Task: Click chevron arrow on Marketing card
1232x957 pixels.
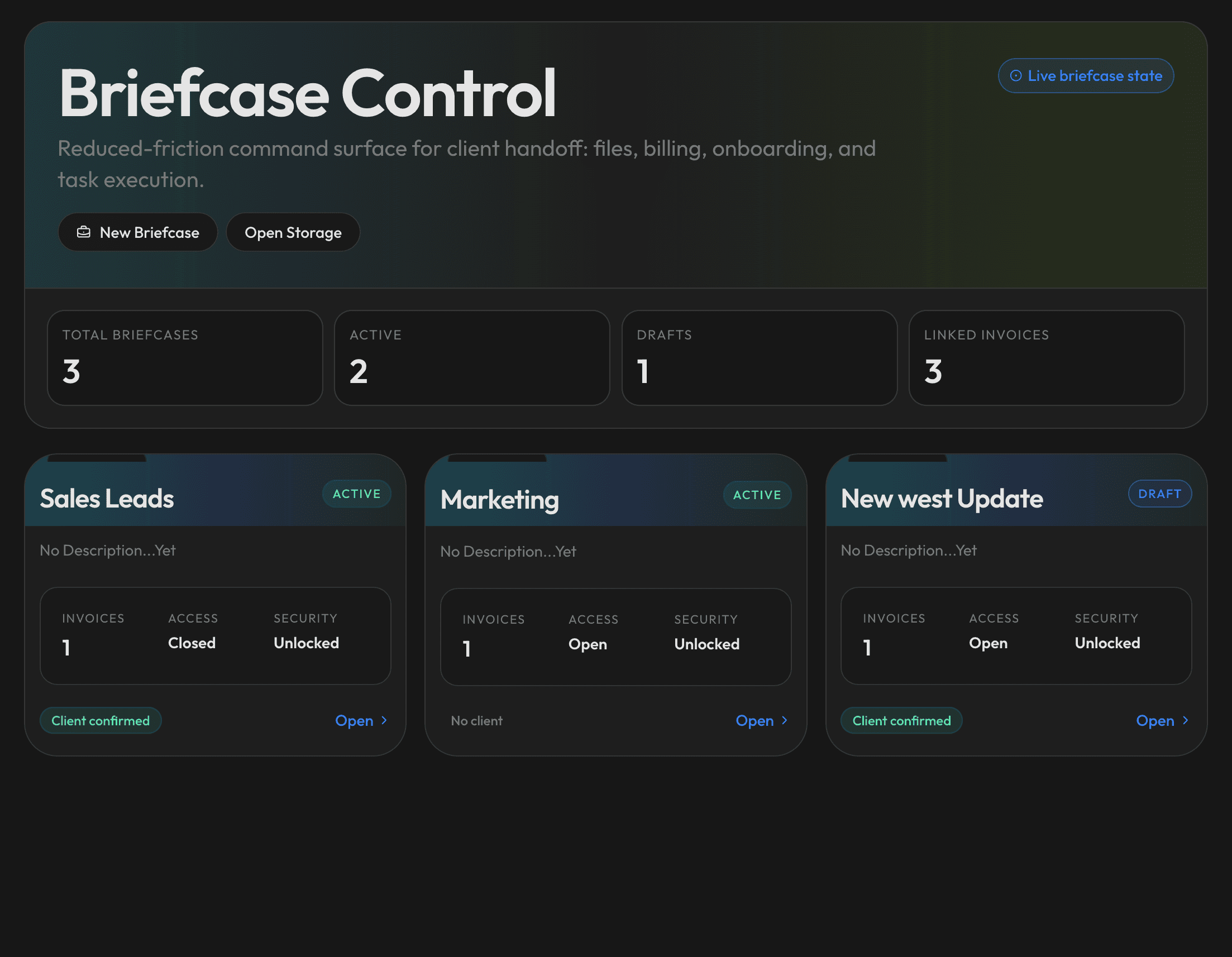Action: click(784, 720)
